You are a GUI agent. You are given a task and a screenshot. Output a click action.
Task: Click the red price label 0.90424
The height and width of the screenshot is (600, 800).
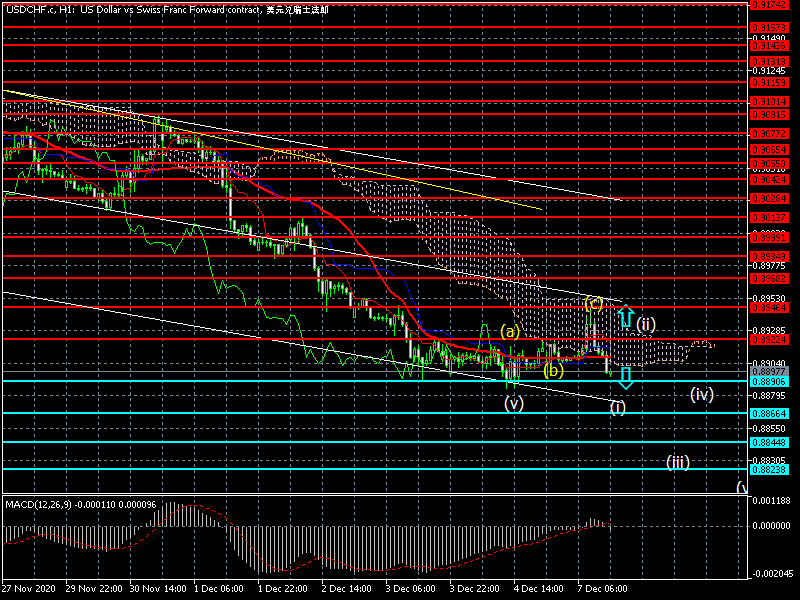[769, 180]
